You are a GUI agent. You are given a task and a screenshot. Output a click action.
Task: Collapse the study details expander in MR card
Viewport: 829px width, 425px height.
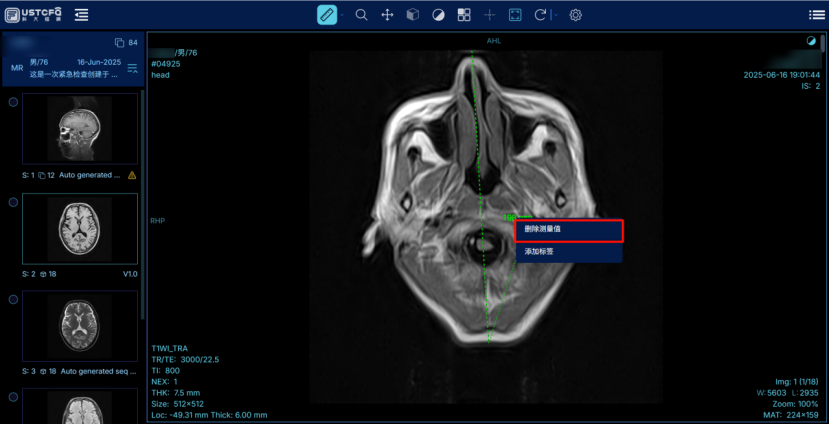click(132, 68)
